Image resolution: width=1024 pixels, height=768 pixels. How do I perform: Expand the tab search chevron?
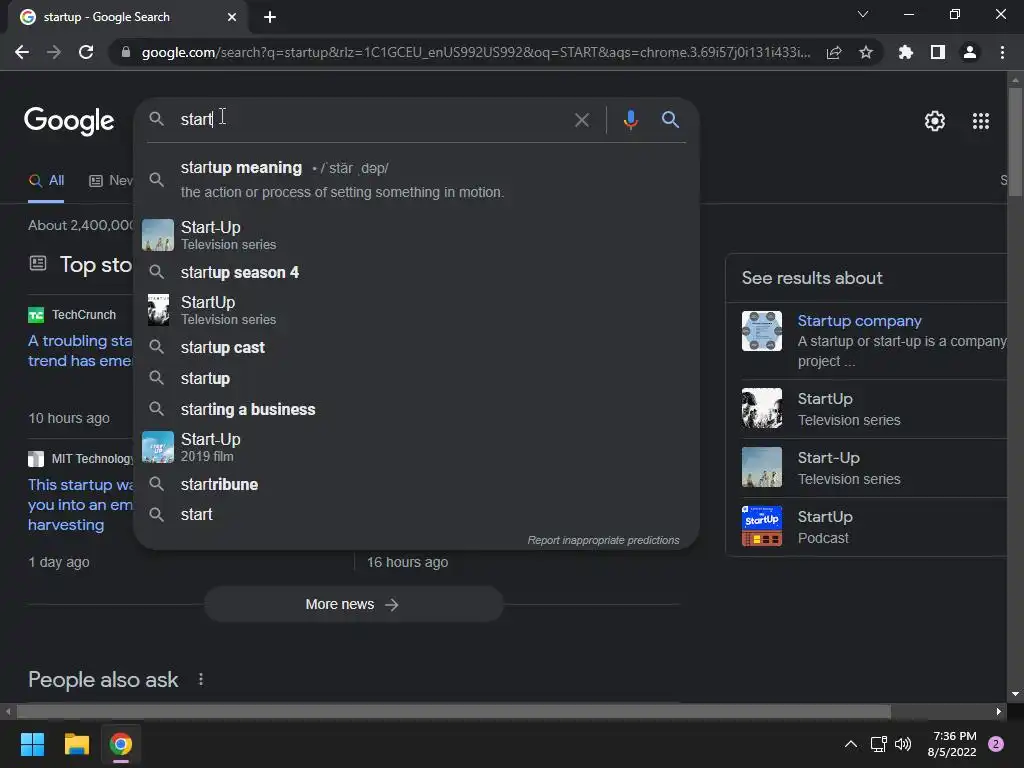863,14
